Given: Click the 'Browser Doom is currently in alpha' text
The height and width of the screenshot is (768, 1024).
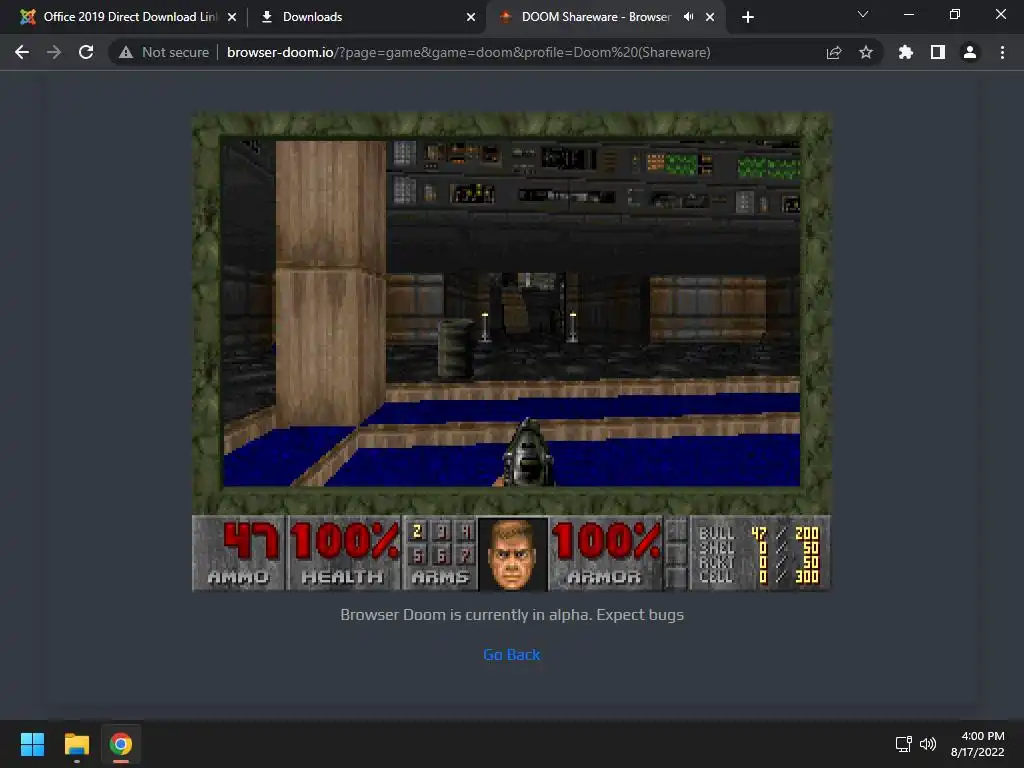Looking at the screenshot, I should pos(511,615).
